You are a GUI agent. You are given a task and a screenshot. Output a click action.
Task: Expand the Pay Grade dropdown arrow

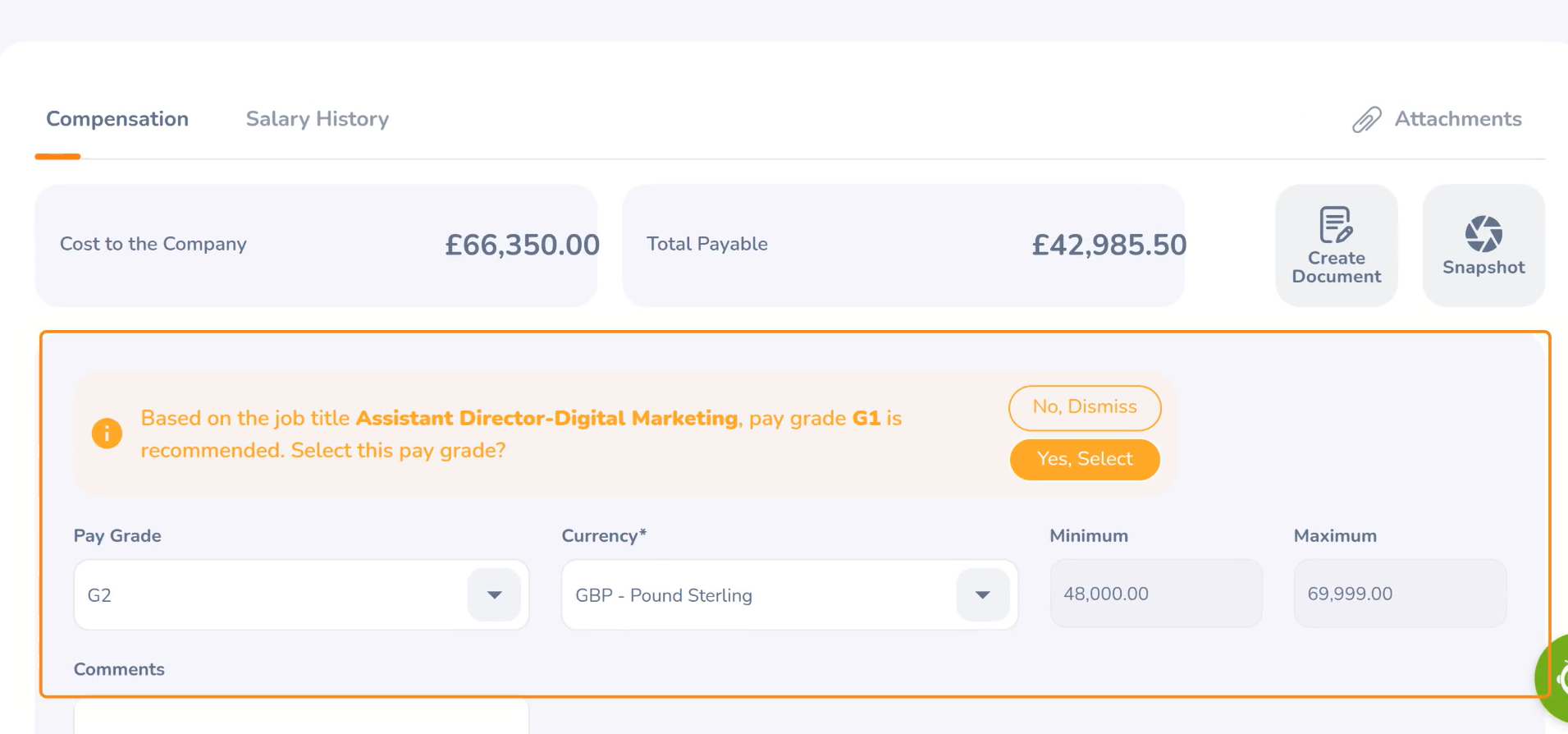point(494,595)
